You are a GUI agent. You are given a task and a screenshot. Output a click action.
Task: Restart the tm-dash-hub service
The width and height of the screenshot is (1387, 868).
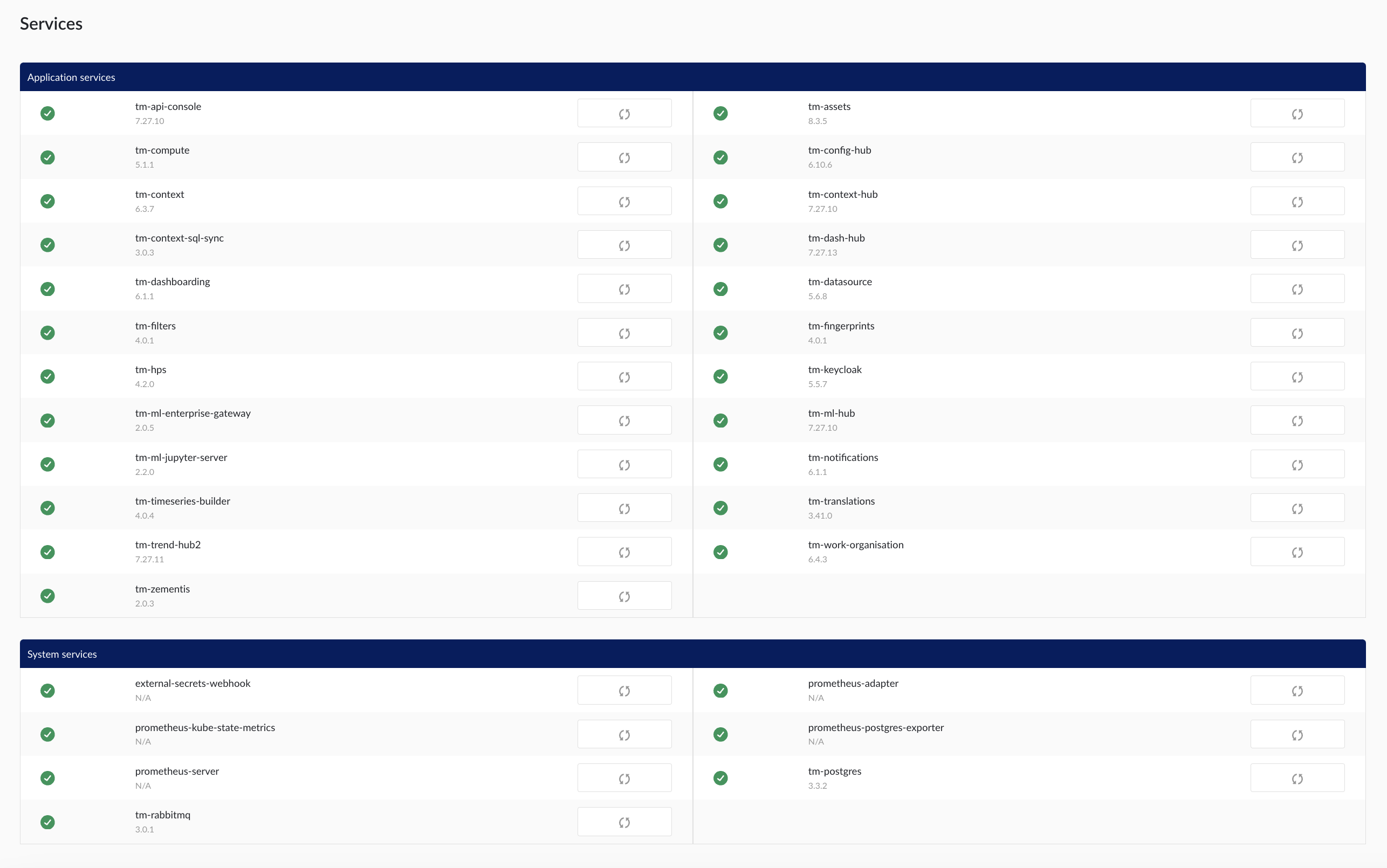click(x=1297, y=245)
